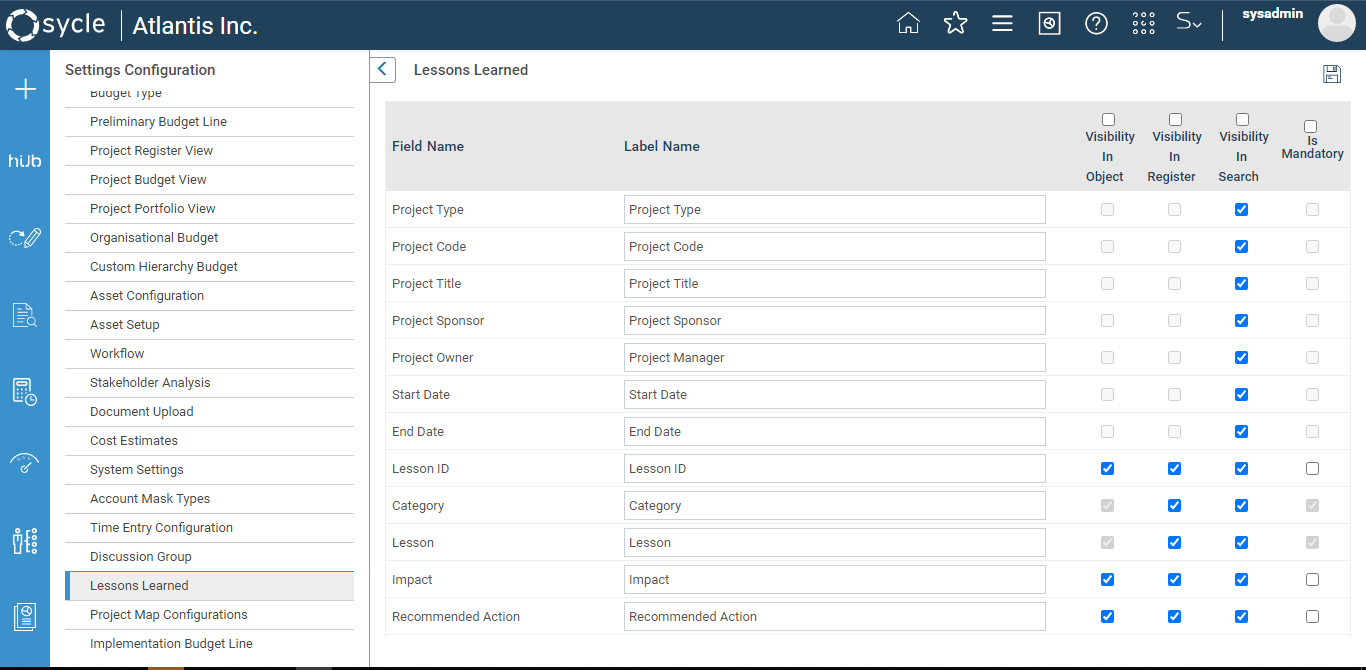Viewport: 1366px width, 670px height.
Task: Edit the Project Manager label field
Action: 835,358
